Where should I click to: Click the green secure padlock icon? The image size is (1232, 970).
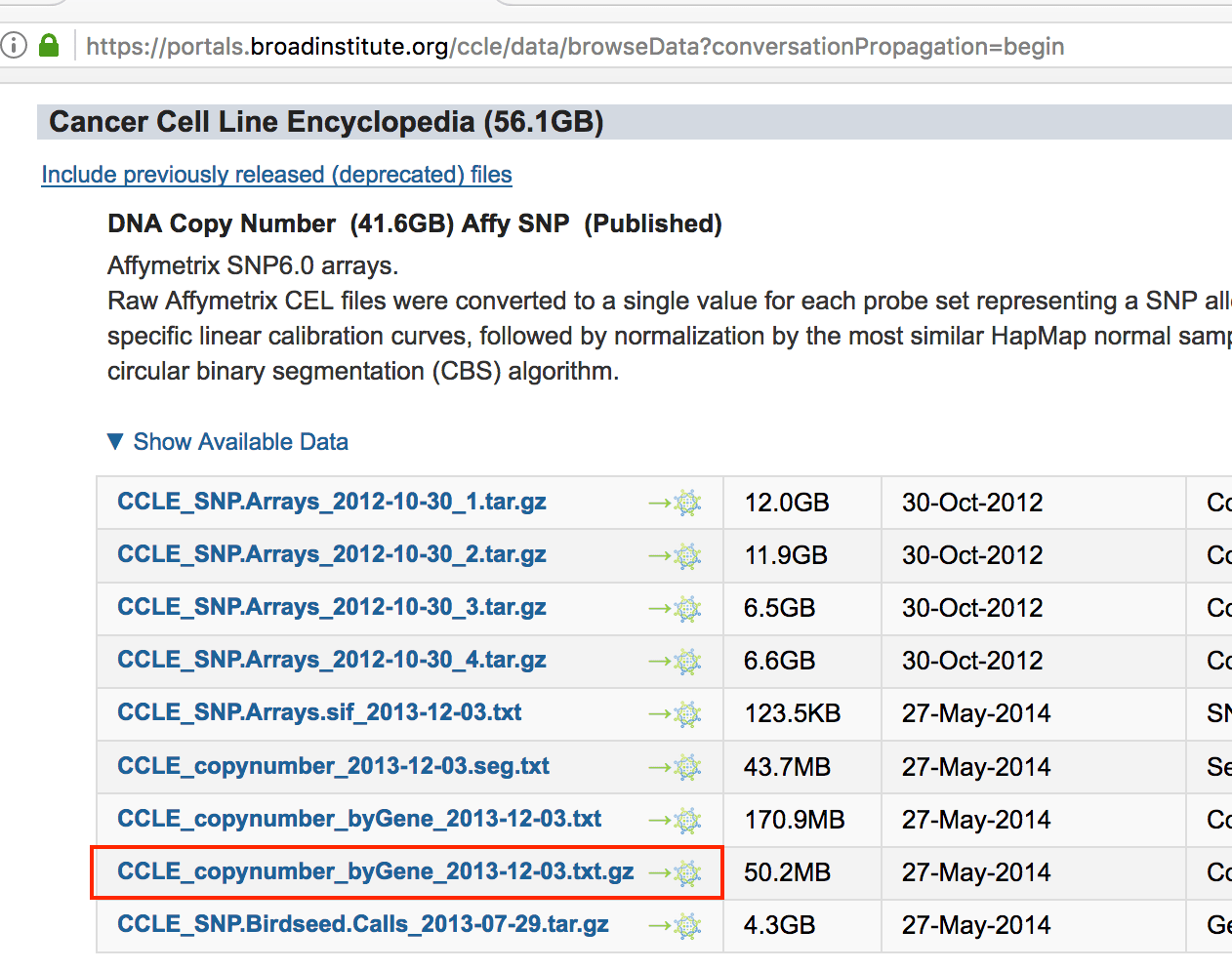[49, 45]
